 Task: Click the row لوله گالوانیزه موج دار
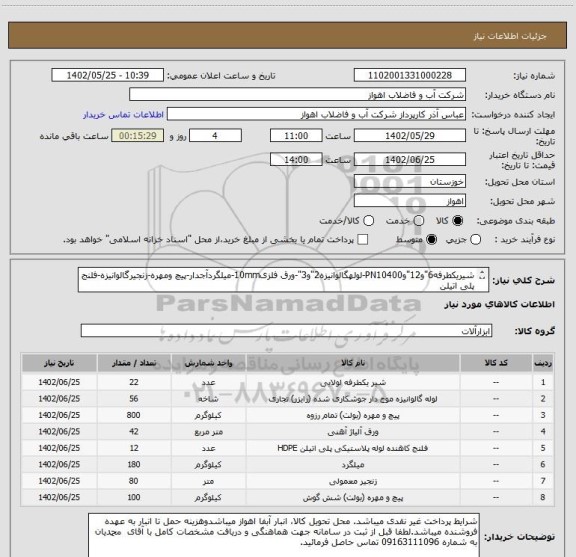pyautogui.click(x=287, y=399)
